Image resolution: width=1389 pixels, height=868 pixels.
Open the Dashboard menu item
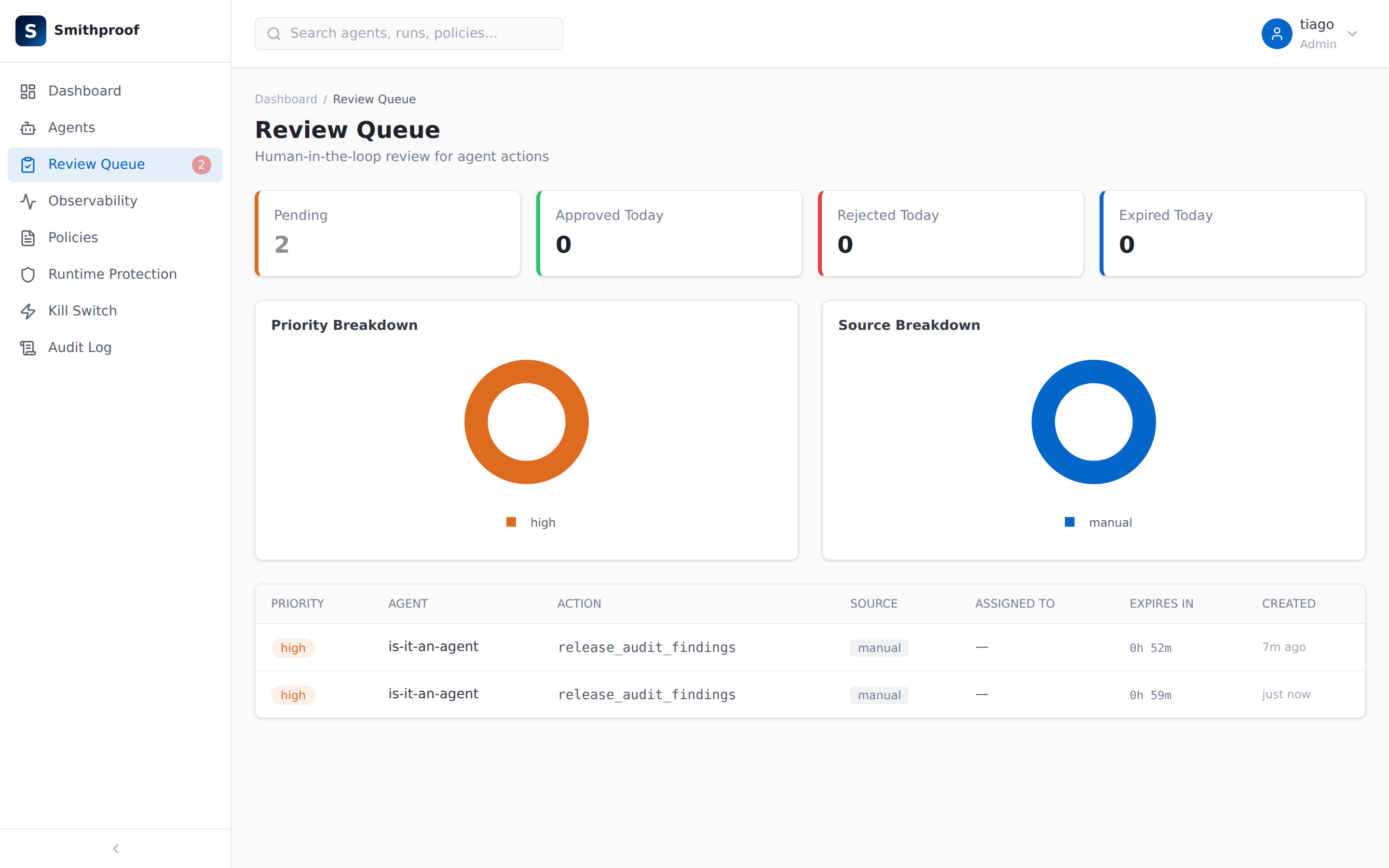(115, 91)
